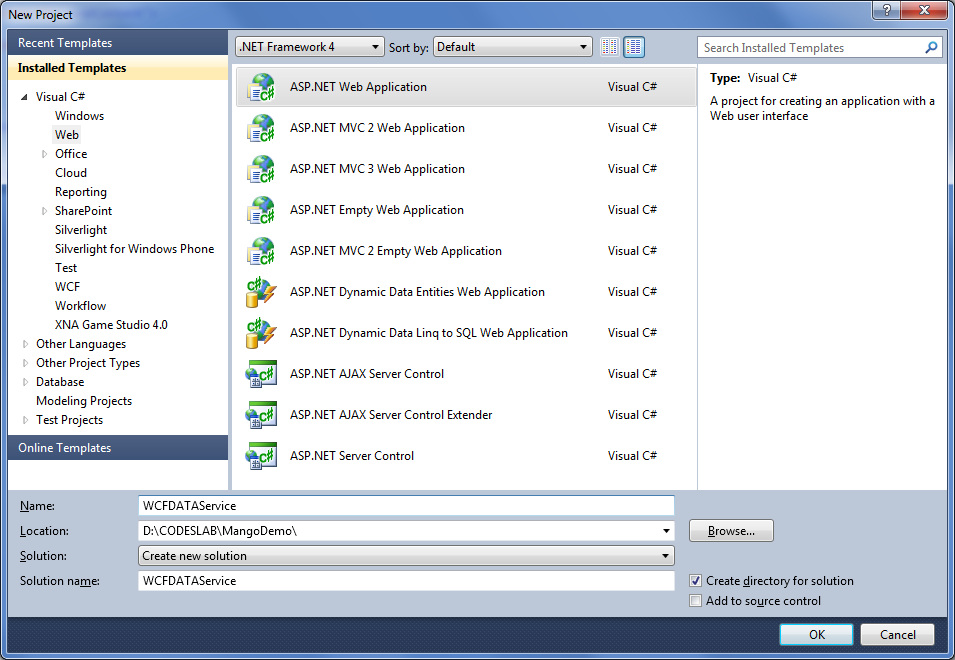The width and height of the screenshot is (955, 660).
Task: Click the Dynamic Data Entities Web Application icon
Action: (x=261, y=293)
